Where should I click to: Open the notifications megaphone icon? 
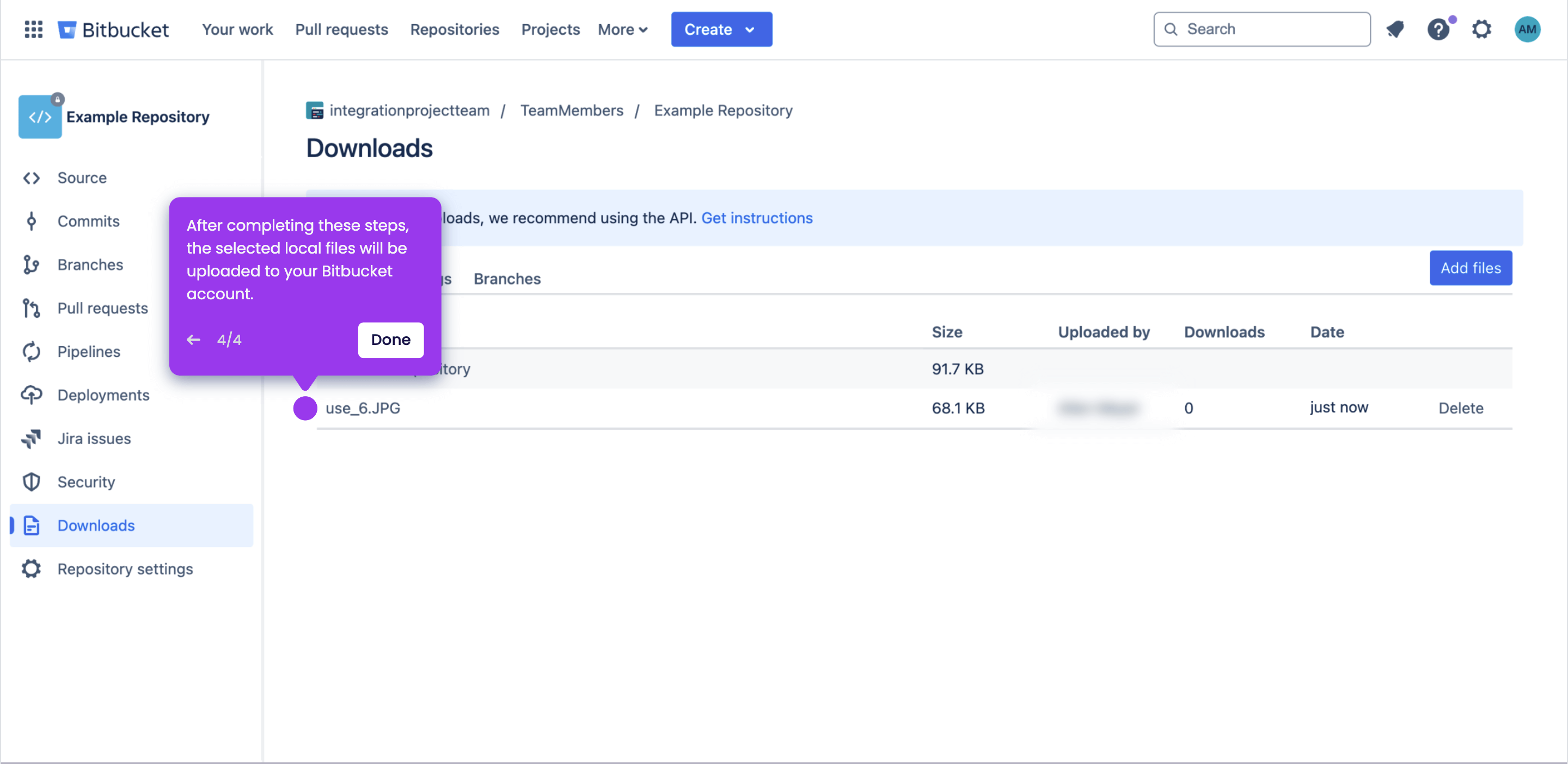1395,29
